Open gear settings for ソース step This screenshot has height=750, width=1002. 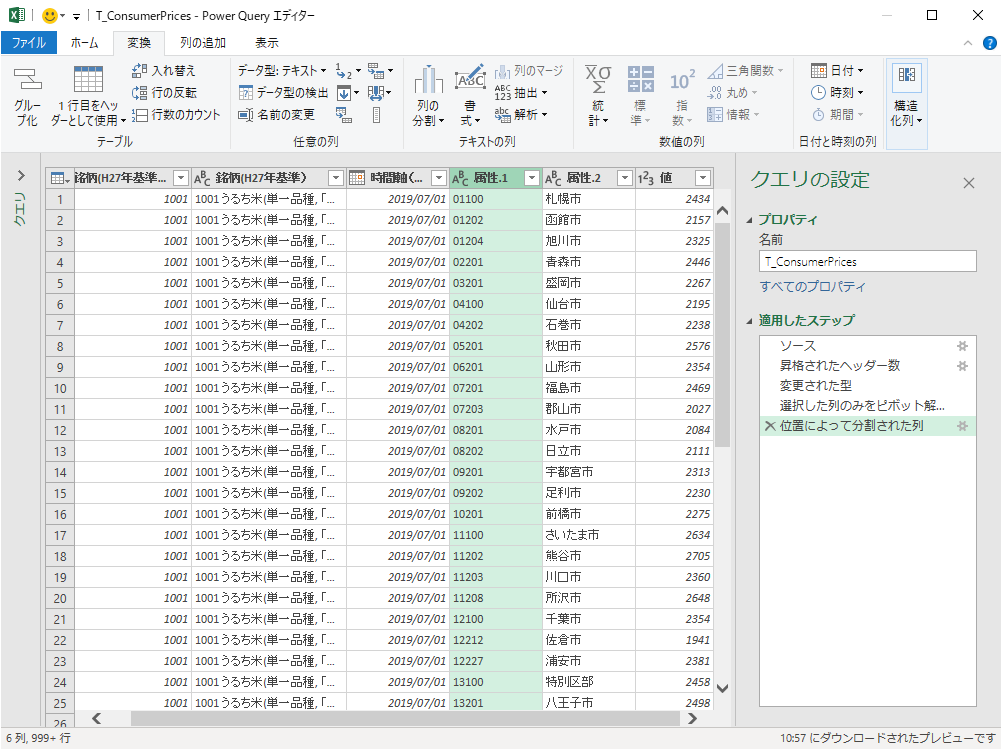coord(962,345)
